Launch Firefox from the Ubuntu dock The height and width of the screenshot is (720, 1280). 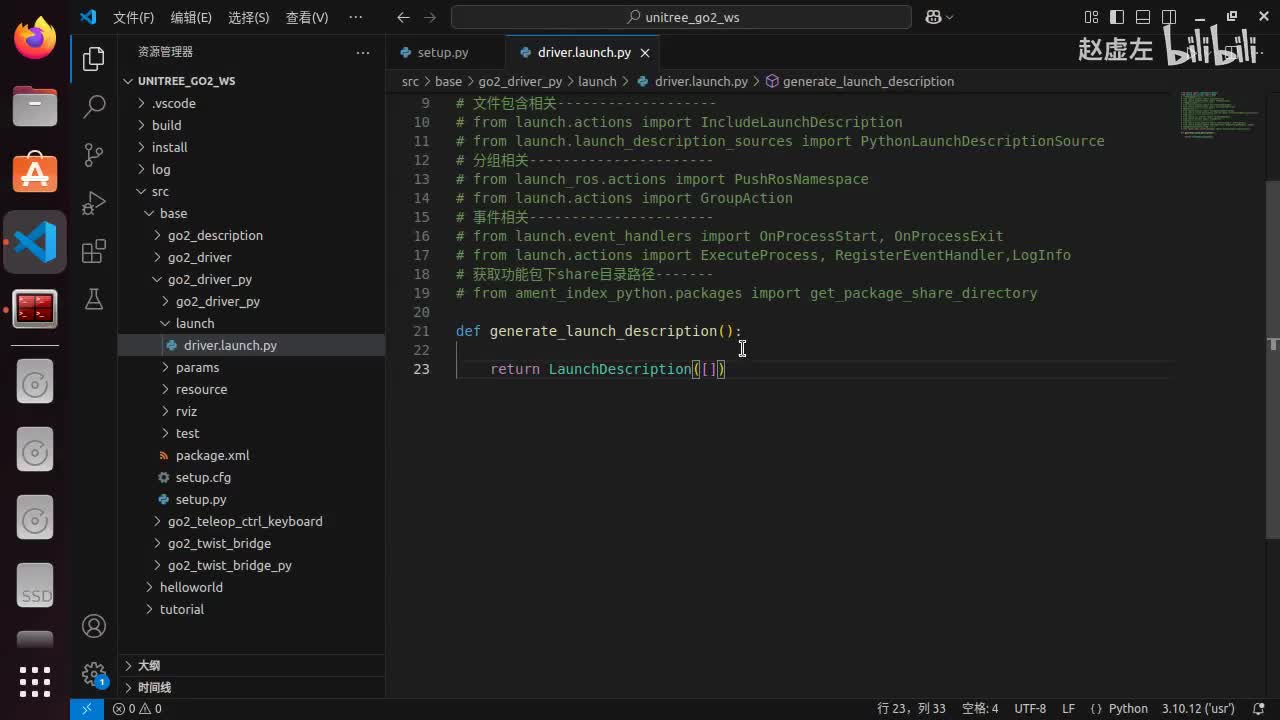click(x=35, y=39)
